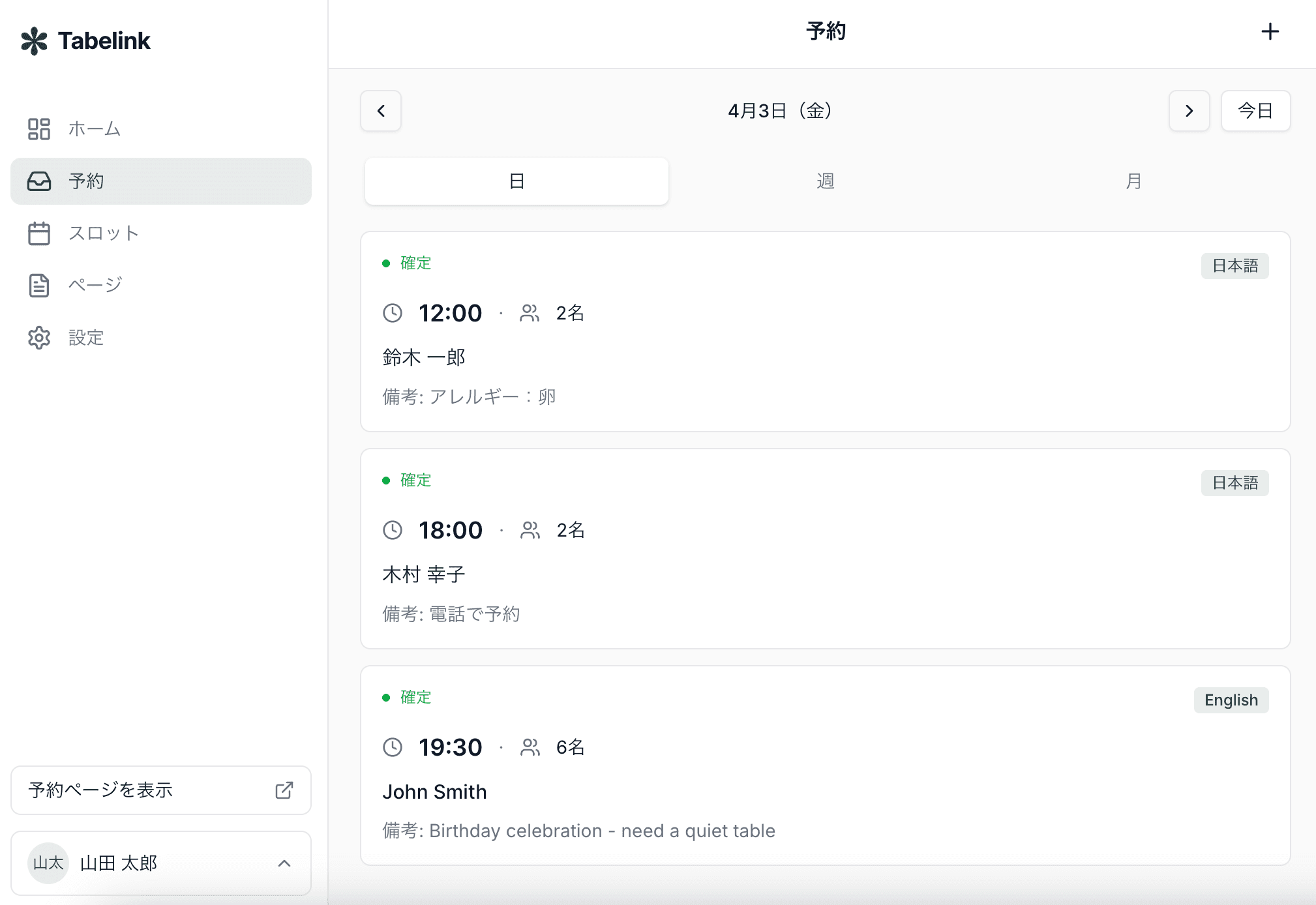
Task: Click the 山太 user avatar
Action: click(x=48, y=863)
